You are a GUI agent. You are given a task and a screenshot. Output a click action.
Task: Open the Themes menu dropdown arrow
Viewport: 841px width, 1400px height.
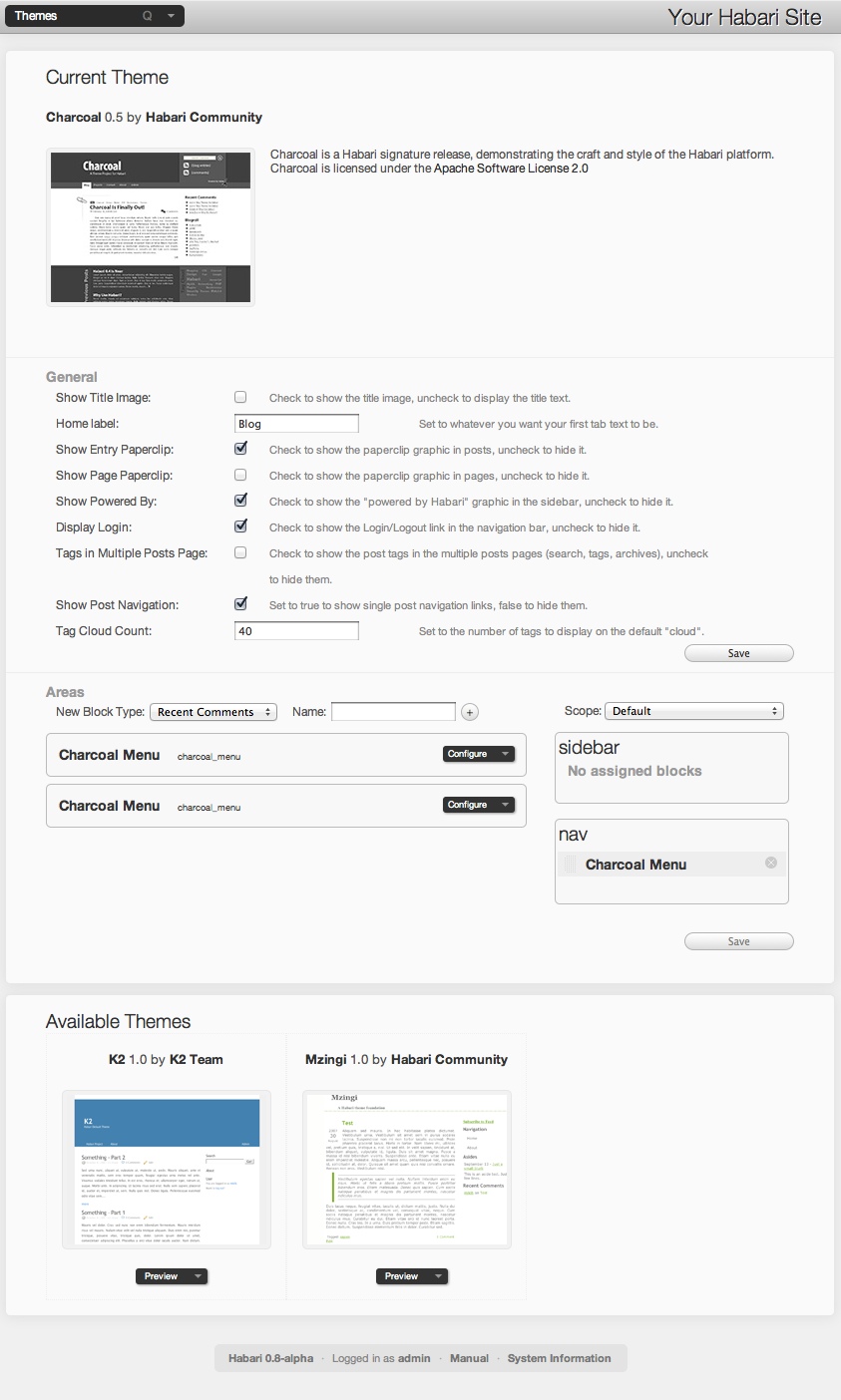point(171,16)
